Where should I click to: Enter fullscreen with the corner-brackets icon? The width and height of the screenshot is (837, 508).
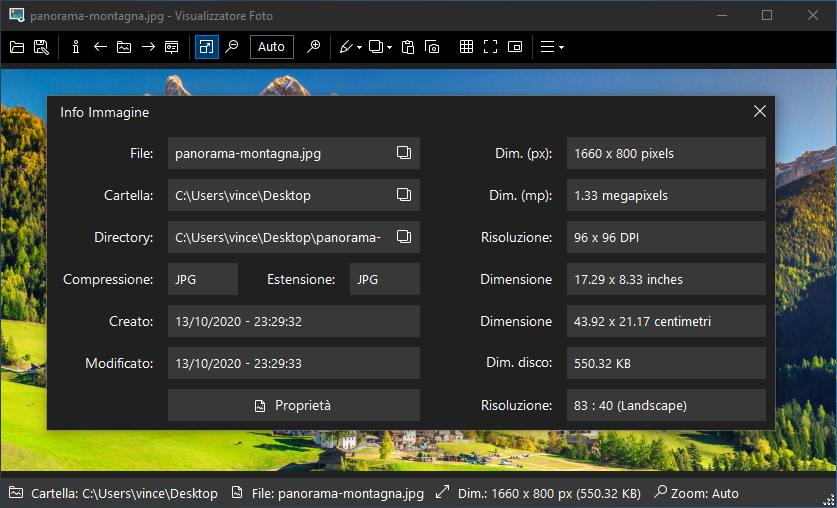pyautogui.click(x=491, y=47)
